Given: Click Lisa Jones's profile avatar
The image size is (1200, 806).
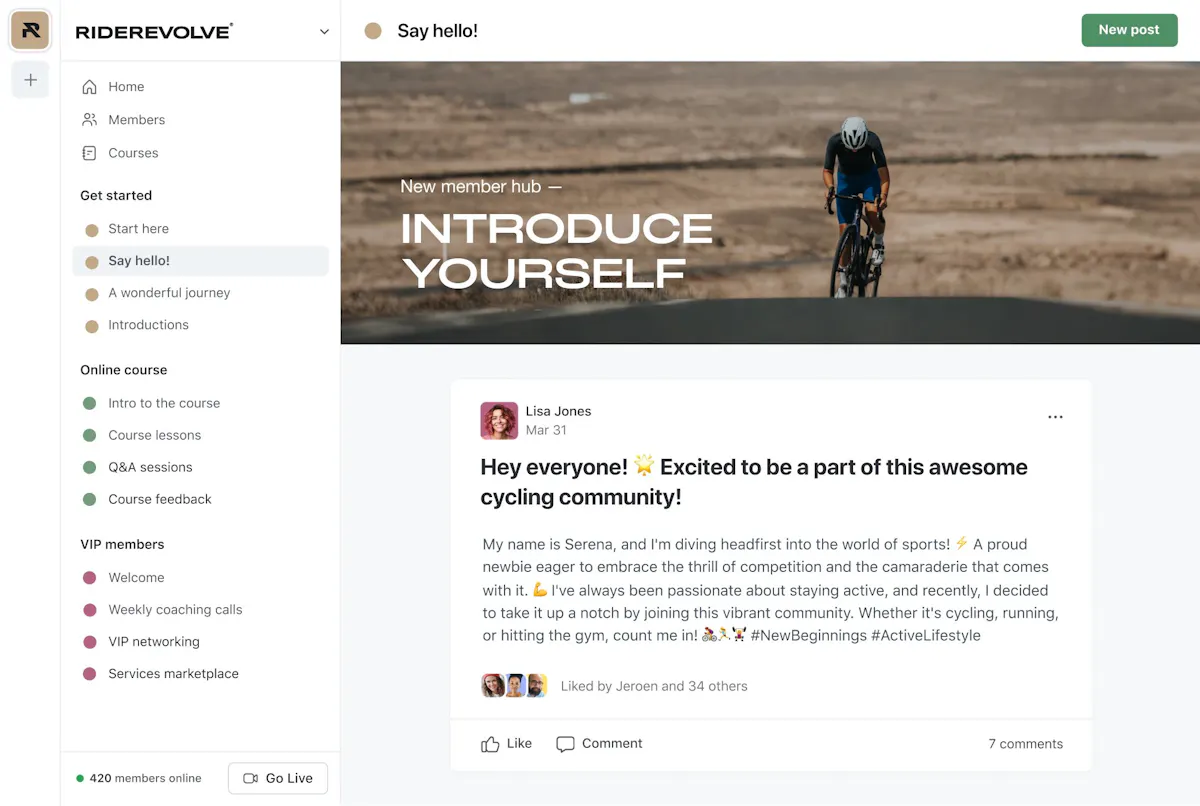Looking at the screenshot, I should coord(499,421).
